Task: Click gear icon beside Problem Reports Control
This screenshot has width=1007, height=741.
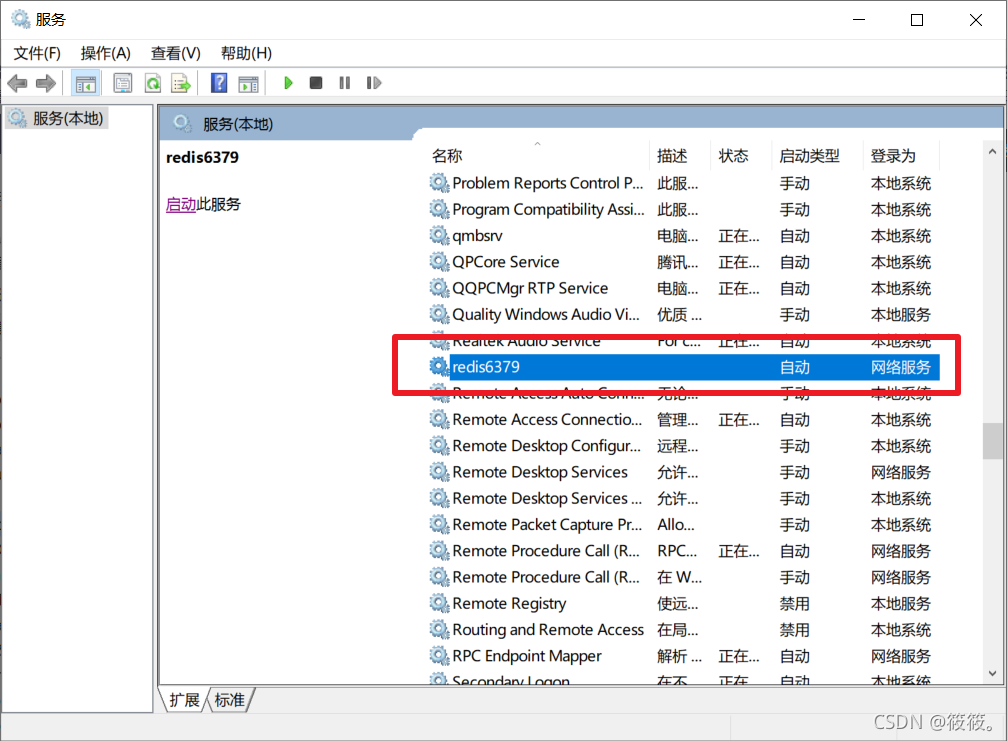Action: click(x=439, y=183)
